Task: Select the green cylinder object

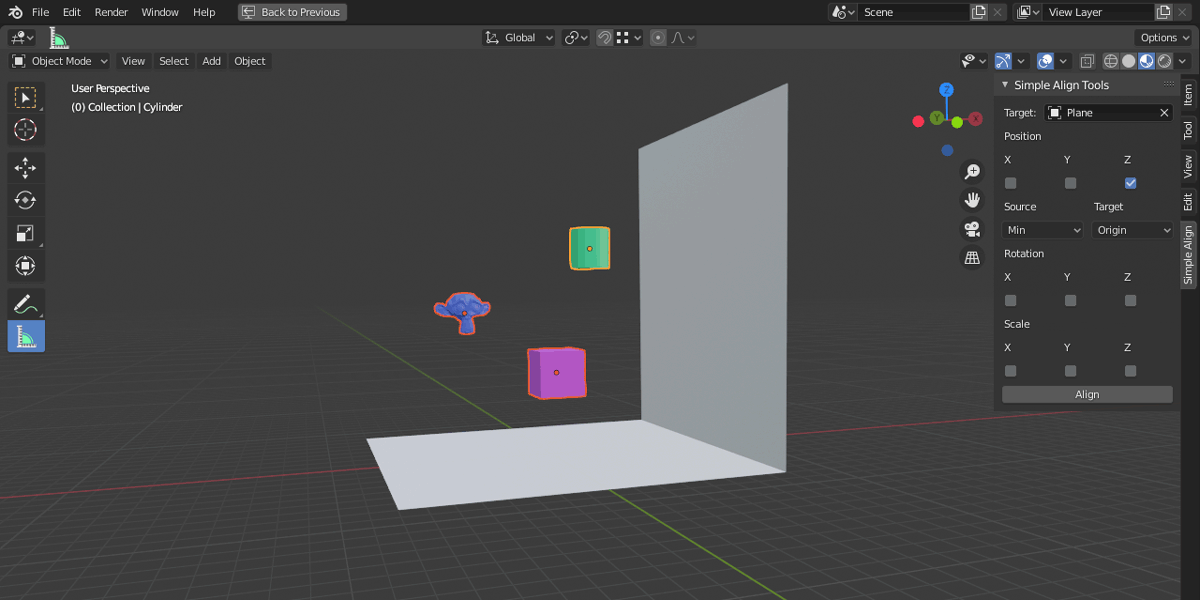Action: 590,248
